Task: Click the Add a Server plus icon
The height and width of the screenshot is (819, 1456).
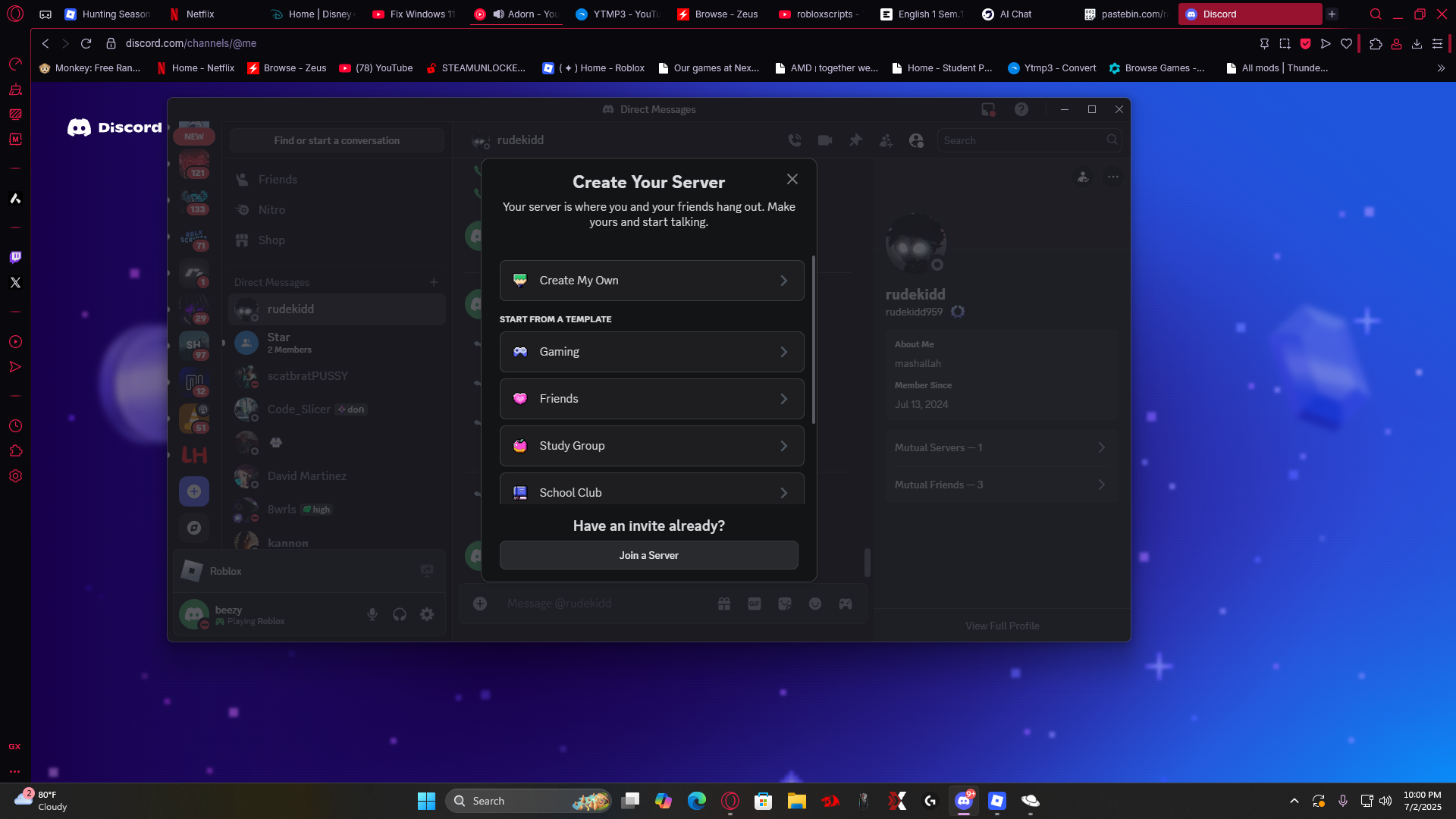Action: [x=194, y=491]
